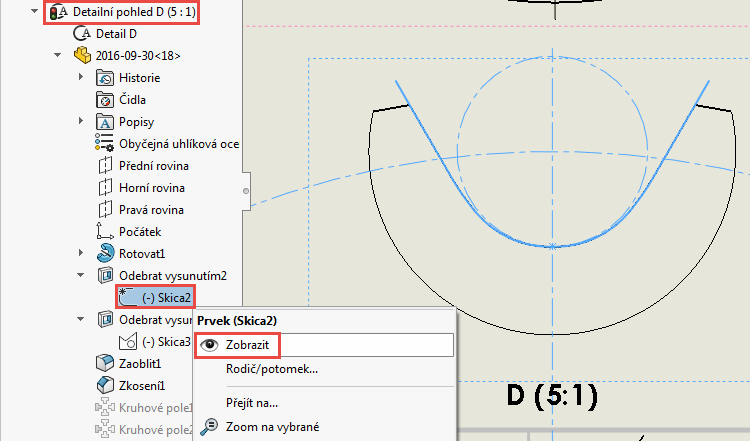Click the D (5:1) view label in drawing
Viewport: 750px width, 441px height.
coord(552,396)
